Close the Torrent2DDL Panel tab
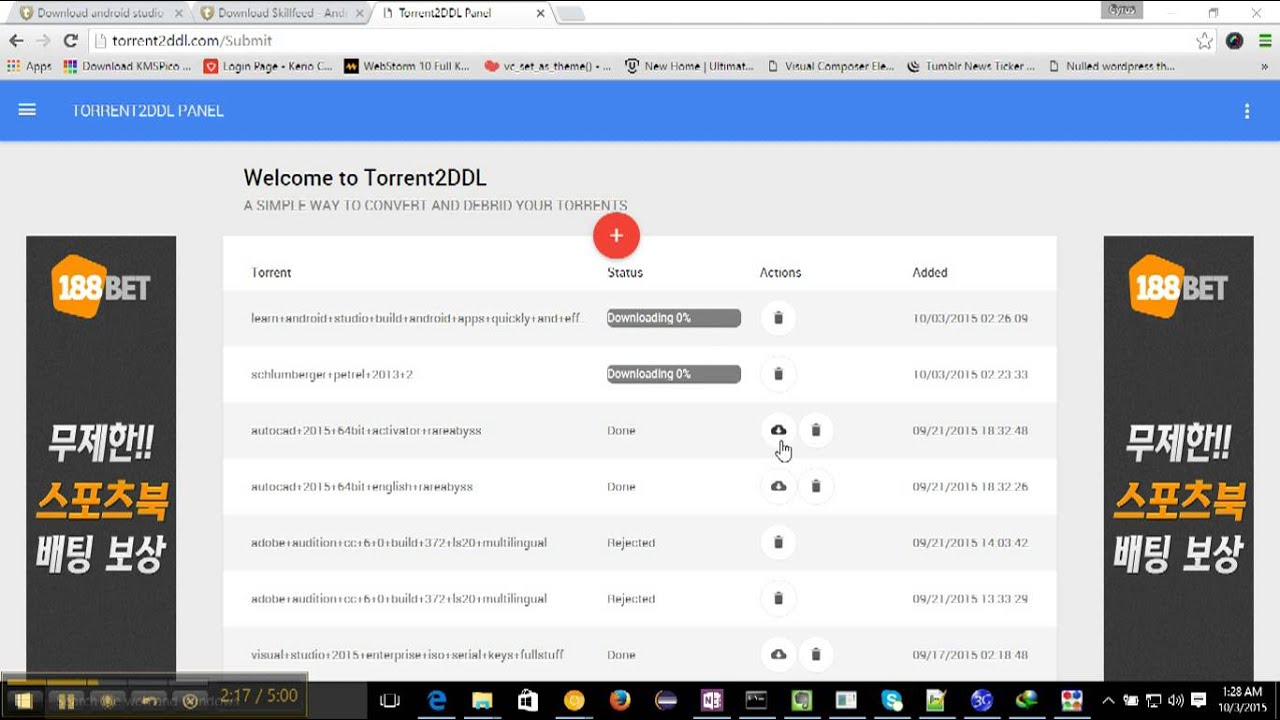1280x720 pixels. (541, 13)
